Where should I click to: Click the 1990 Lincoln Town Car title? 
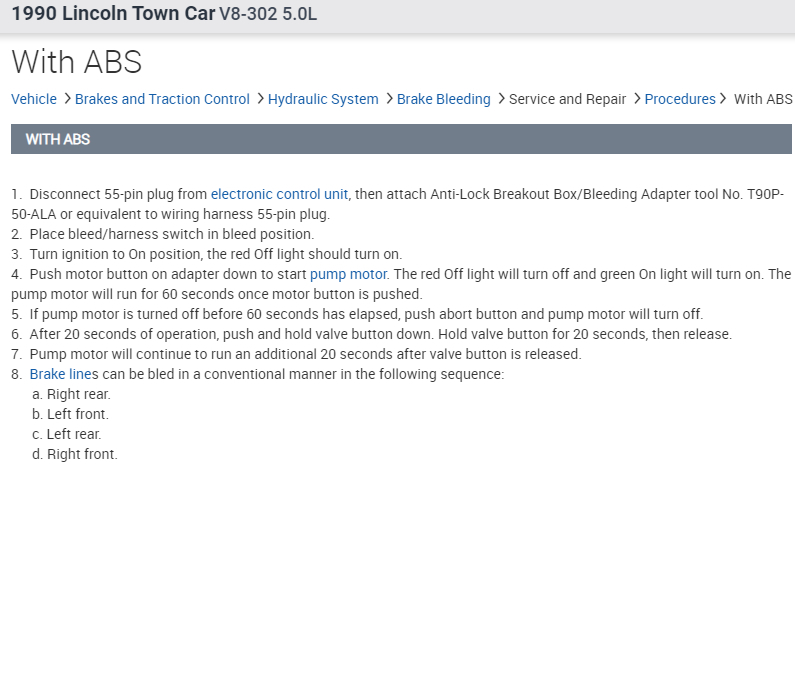tap(113, 15)
